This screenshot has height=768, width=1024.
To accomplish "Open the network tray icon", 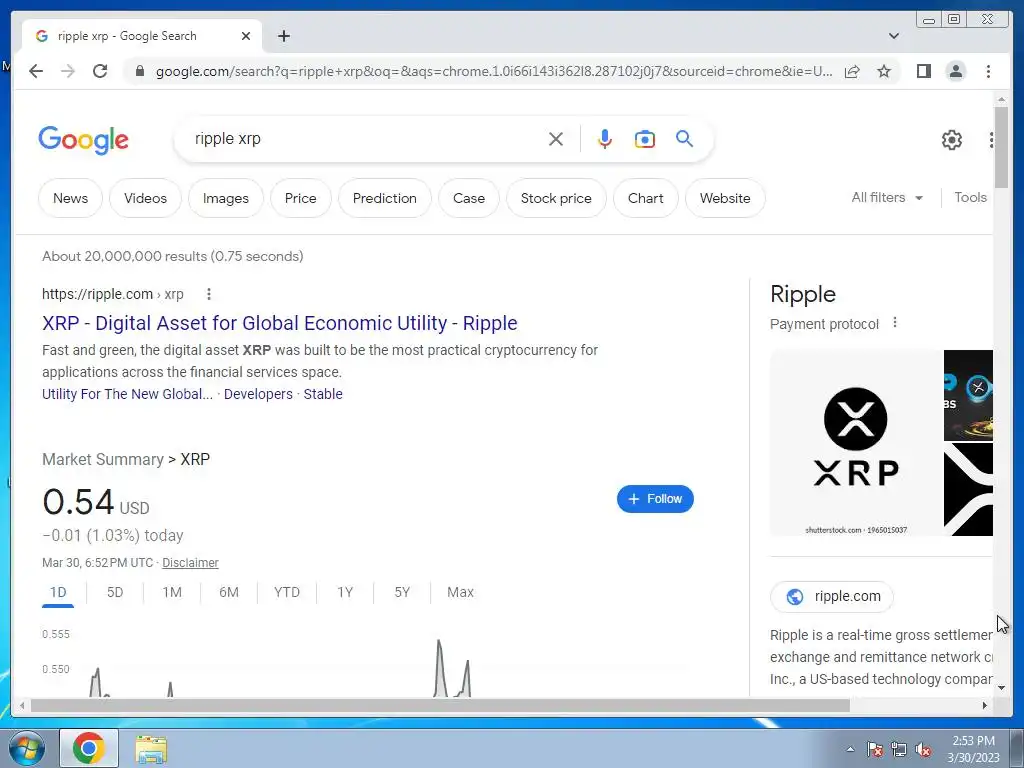I will [899, 749].
